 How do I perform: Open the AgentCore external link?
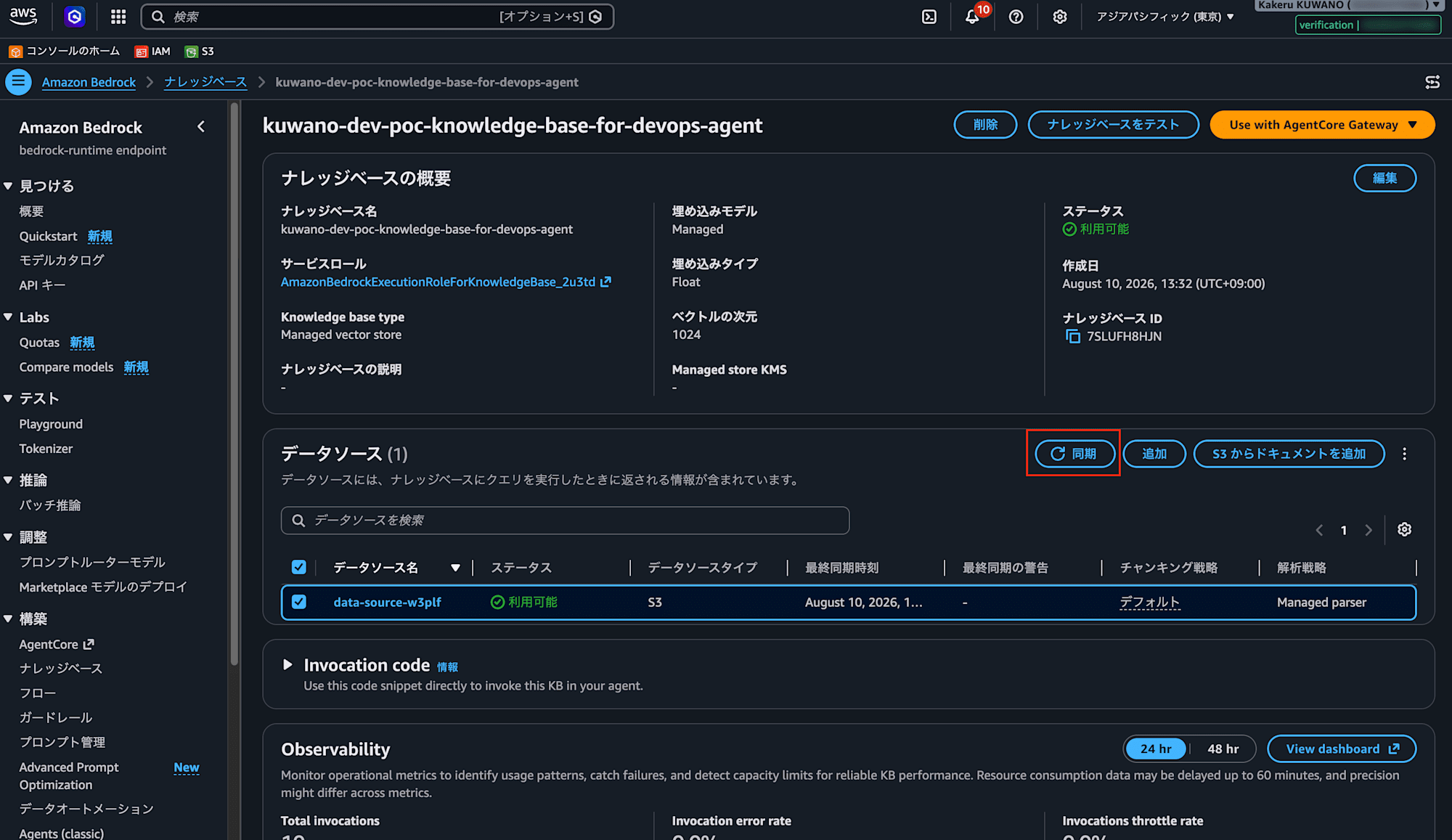57,644
